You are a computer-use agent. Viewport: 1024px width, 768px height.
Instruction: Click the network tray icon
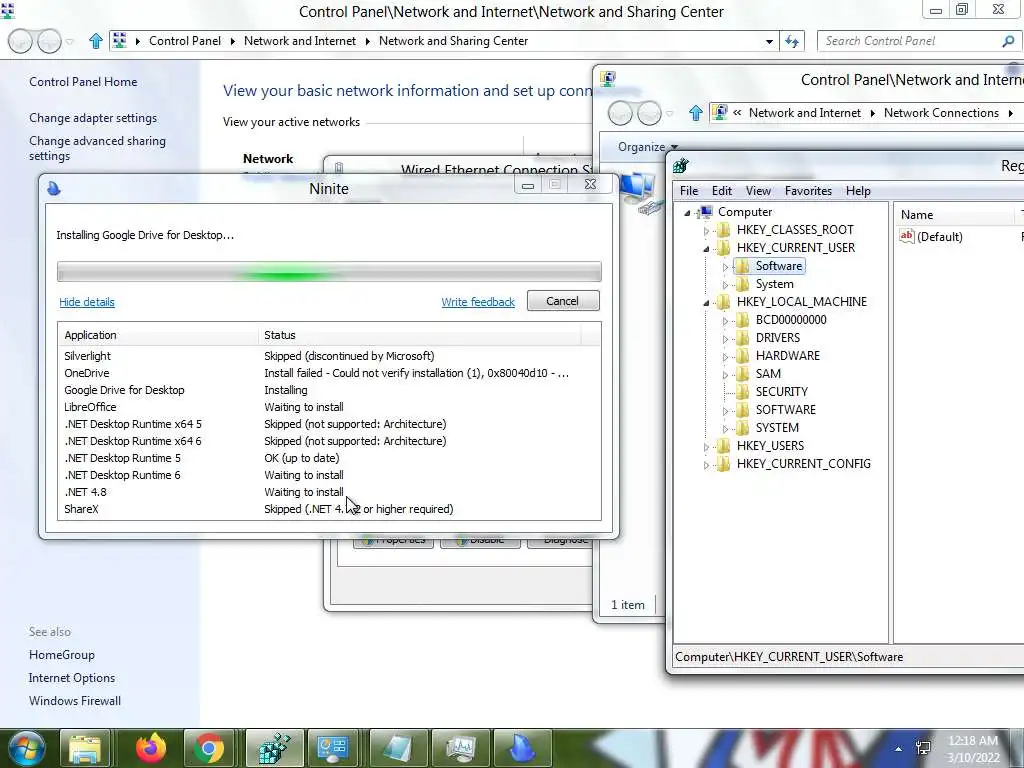(x=923, y=748)
